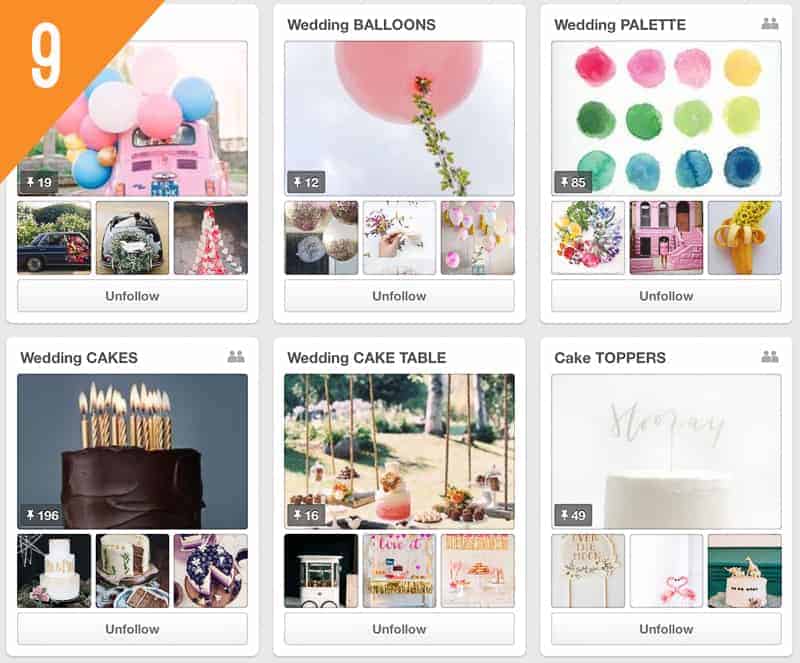800x663 pixels.
Task: Open the blueberry cake thumbnail
Action: [211, 571]
